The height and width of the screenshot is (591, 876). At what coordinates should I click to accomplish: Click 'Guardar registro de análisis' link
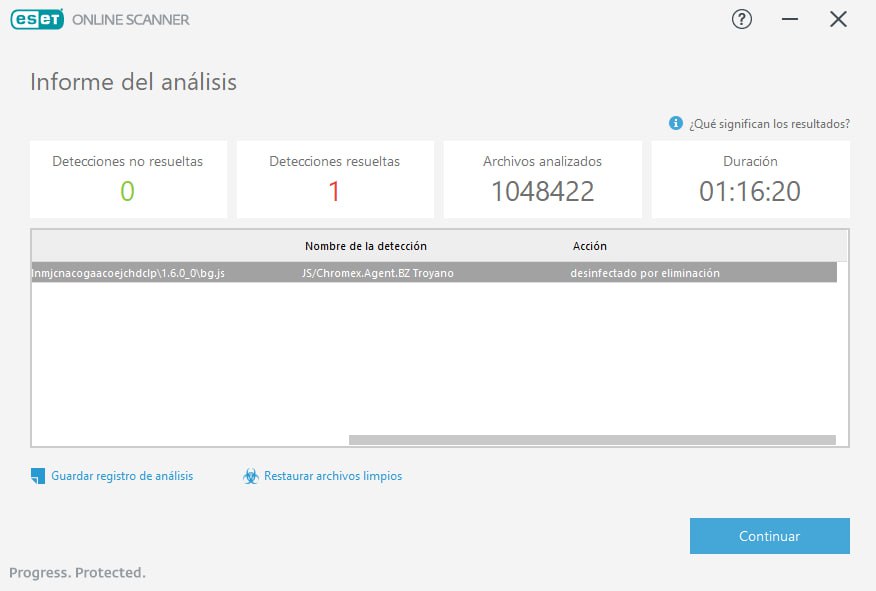pyautogui.click(x=122, y=476)
